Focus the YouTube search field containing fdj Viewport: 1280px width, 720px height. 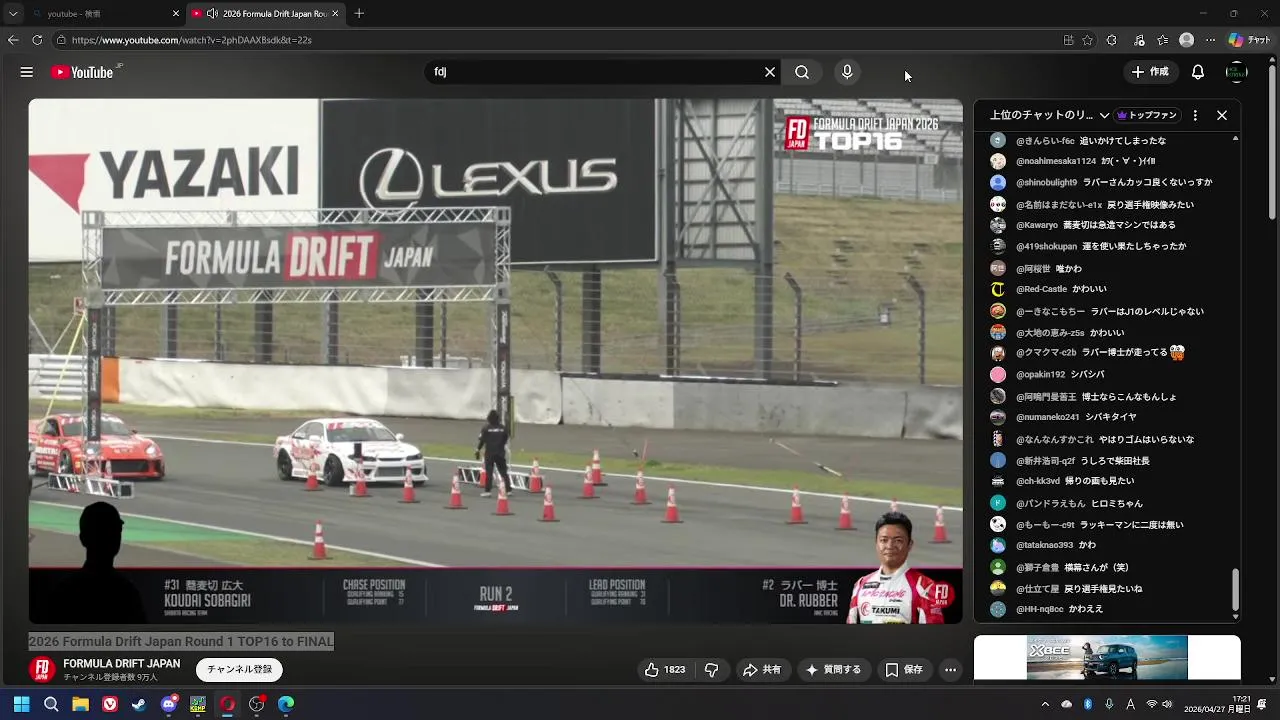click(595, 72)
